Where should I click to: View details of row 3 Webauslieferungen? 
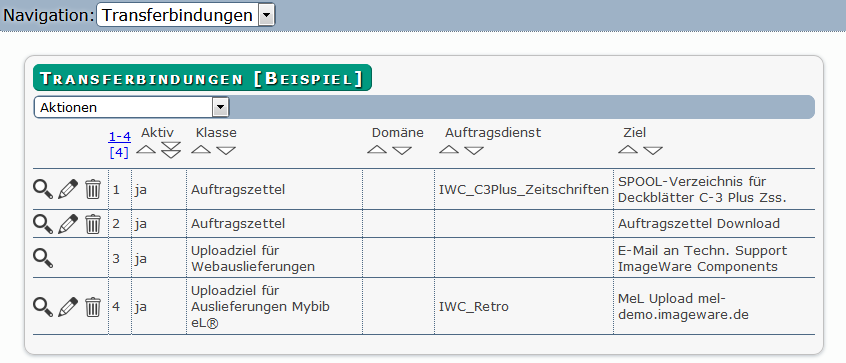click(43, 258)
